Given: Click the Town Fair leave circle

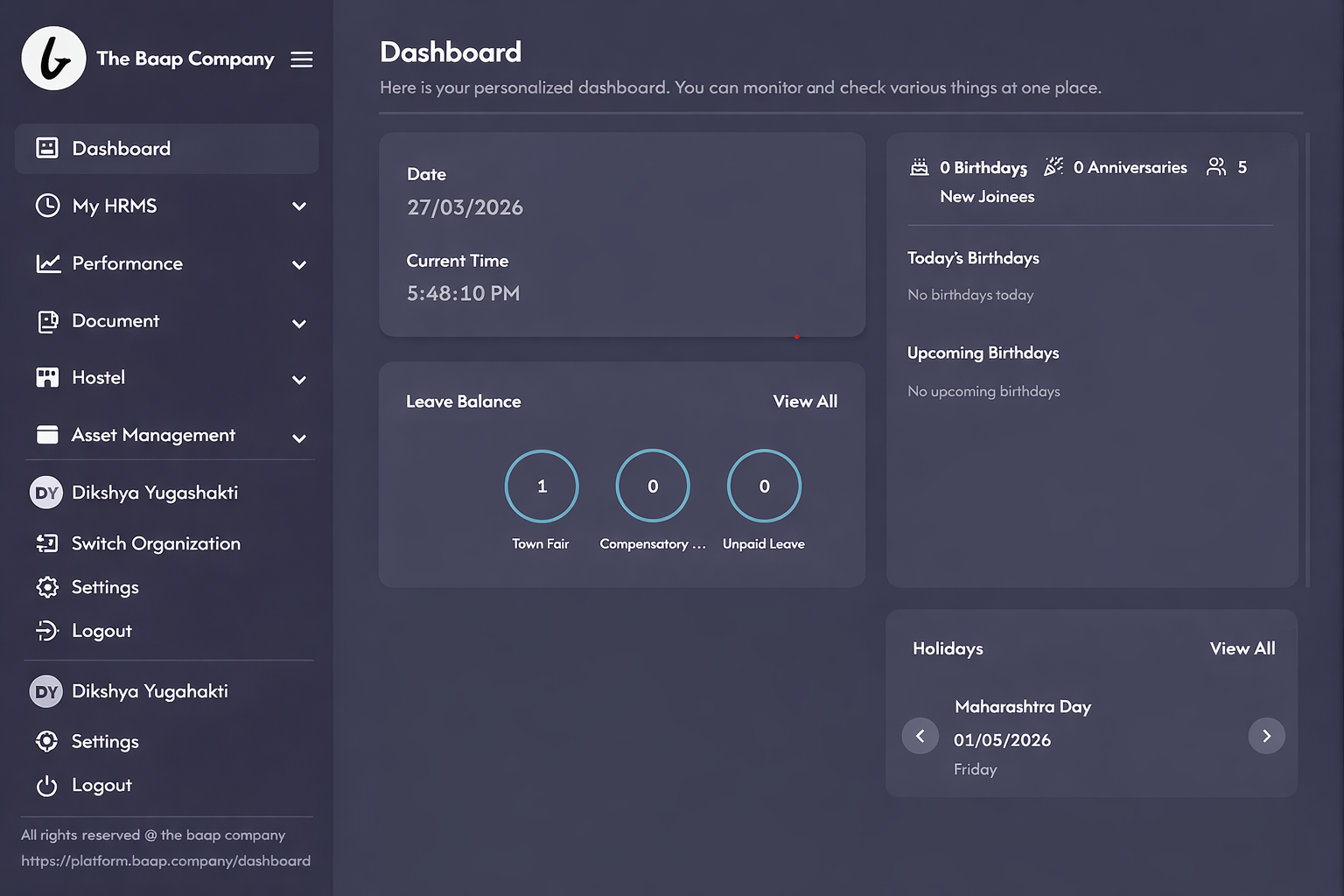Looking at the screenshot, I should (x=542, y=486).
